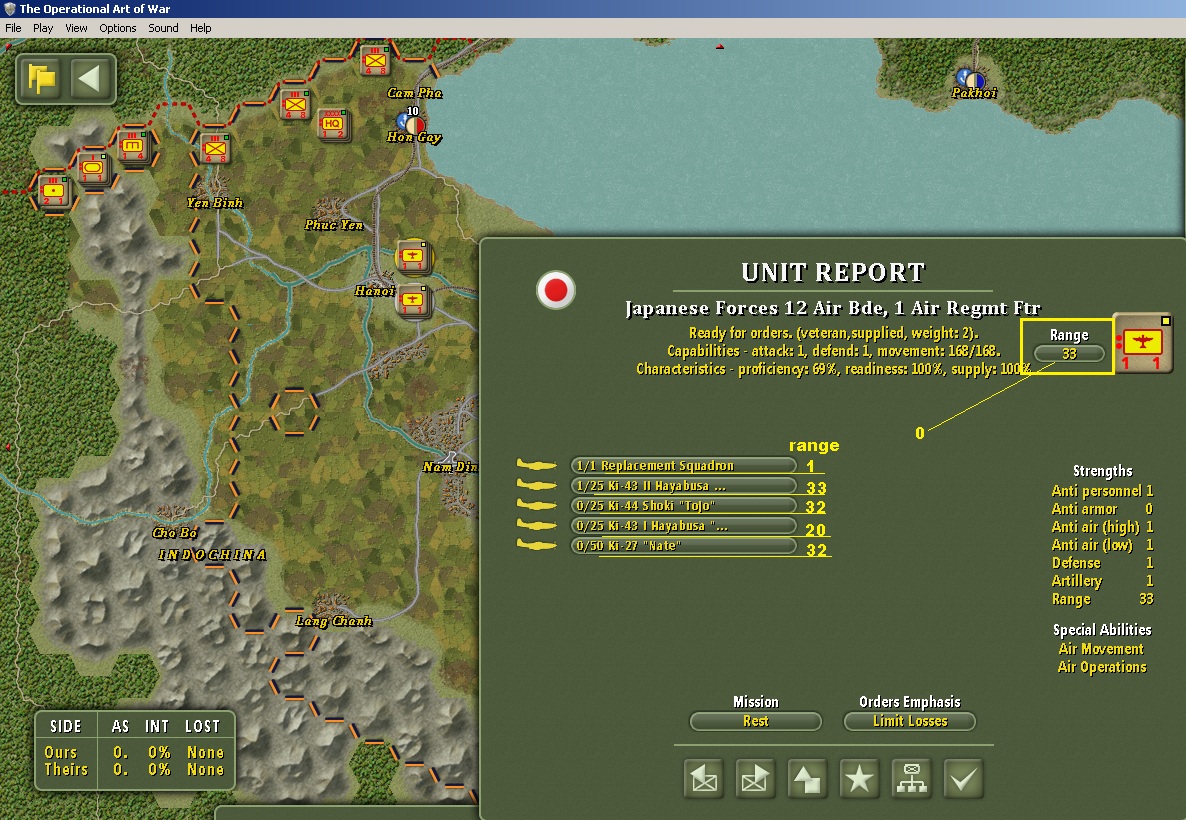Click the Air Movement special ability
Screen dimensions: 1186x820
point(1101,649)
